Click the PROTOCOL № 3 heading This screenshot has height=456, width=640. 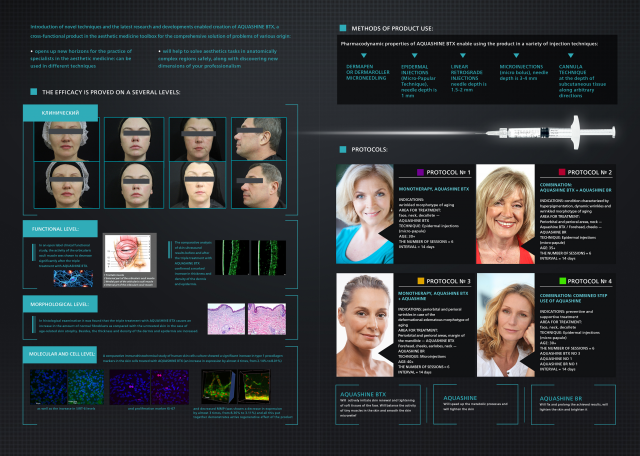(448, 281)
